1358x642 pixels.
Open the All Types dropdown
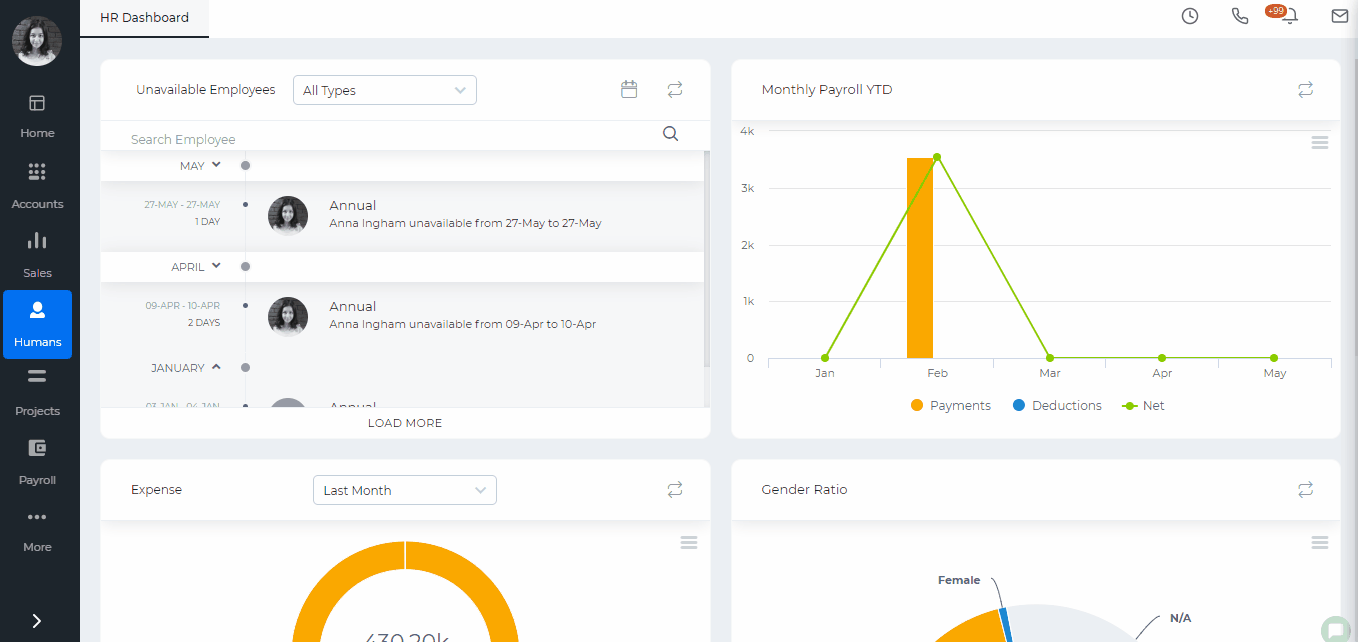[x=385, y=90]
